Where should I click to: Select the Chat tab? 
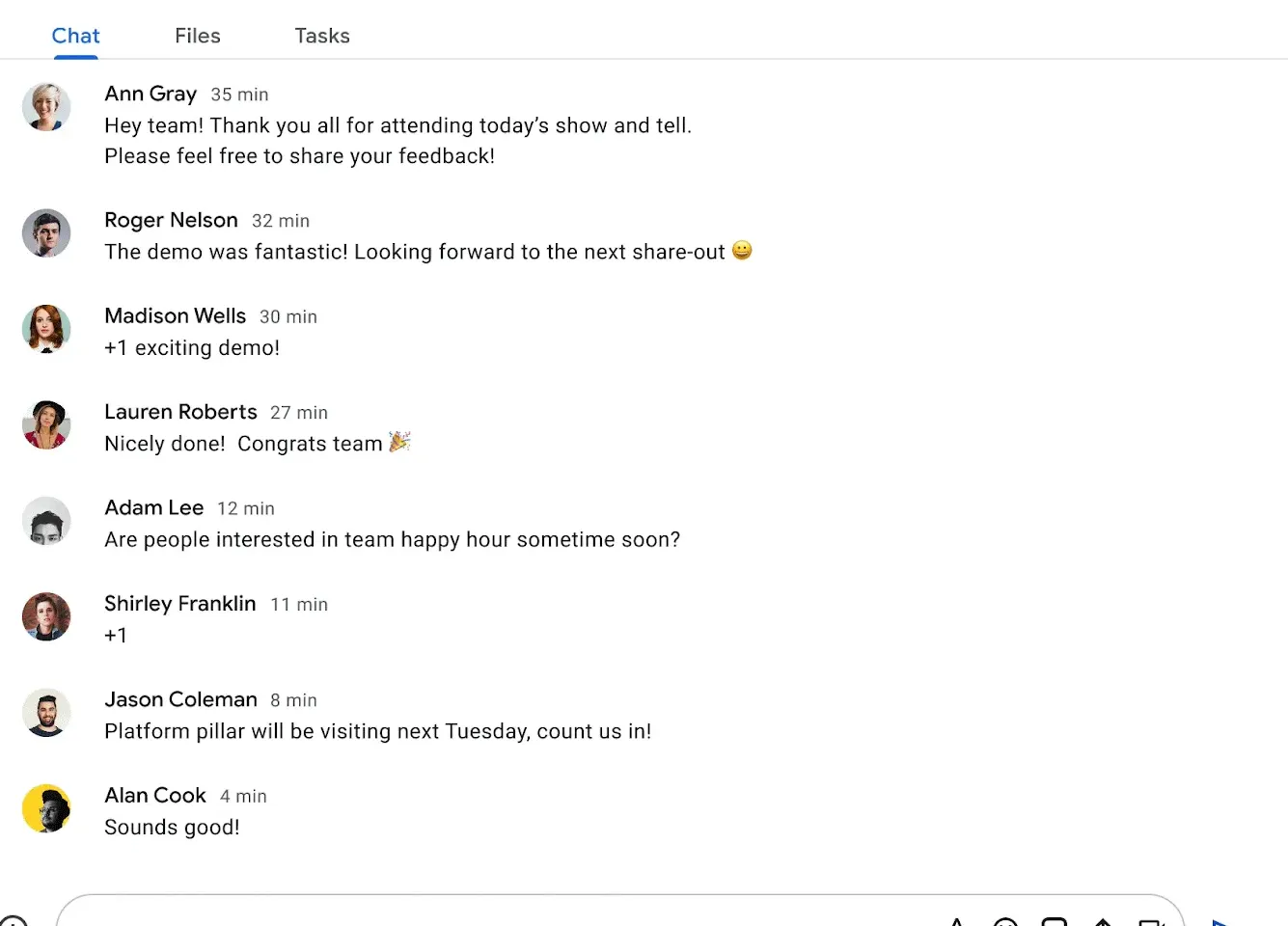tap(75, 36)
